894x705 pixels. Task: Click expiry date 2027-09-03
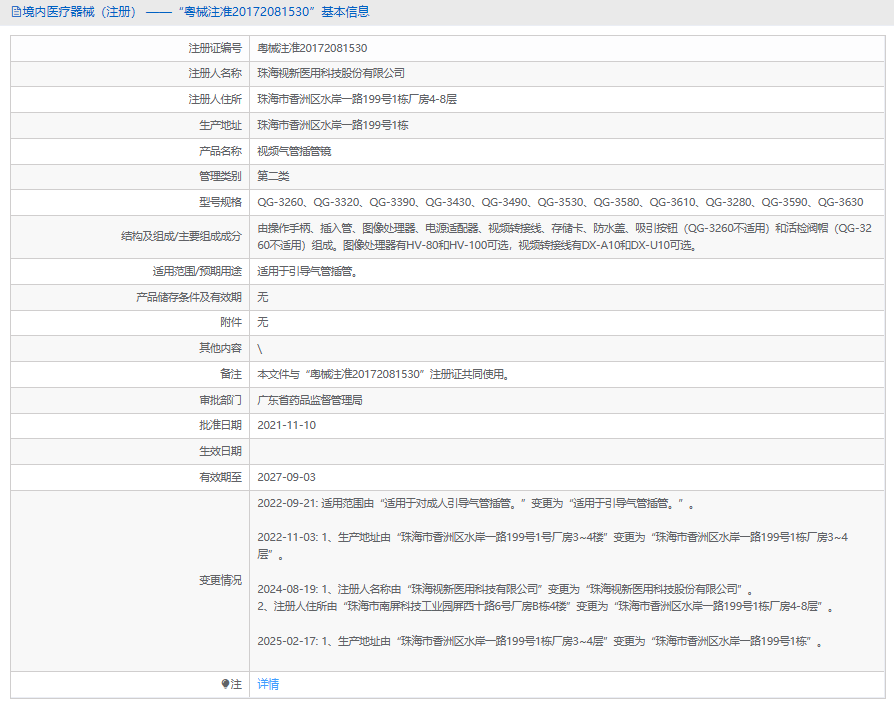pyautogui.click(x=287, y=477)
